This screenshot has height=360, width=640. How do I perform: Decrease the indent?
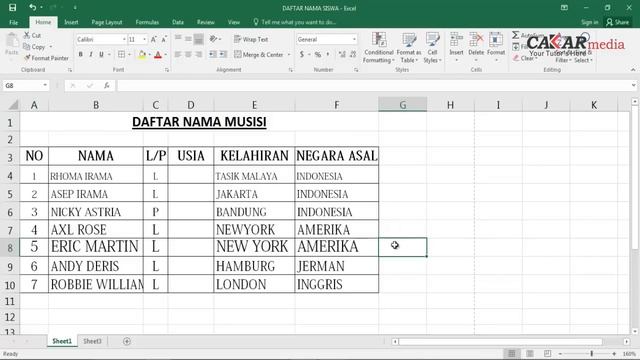(x=213, y=54)
